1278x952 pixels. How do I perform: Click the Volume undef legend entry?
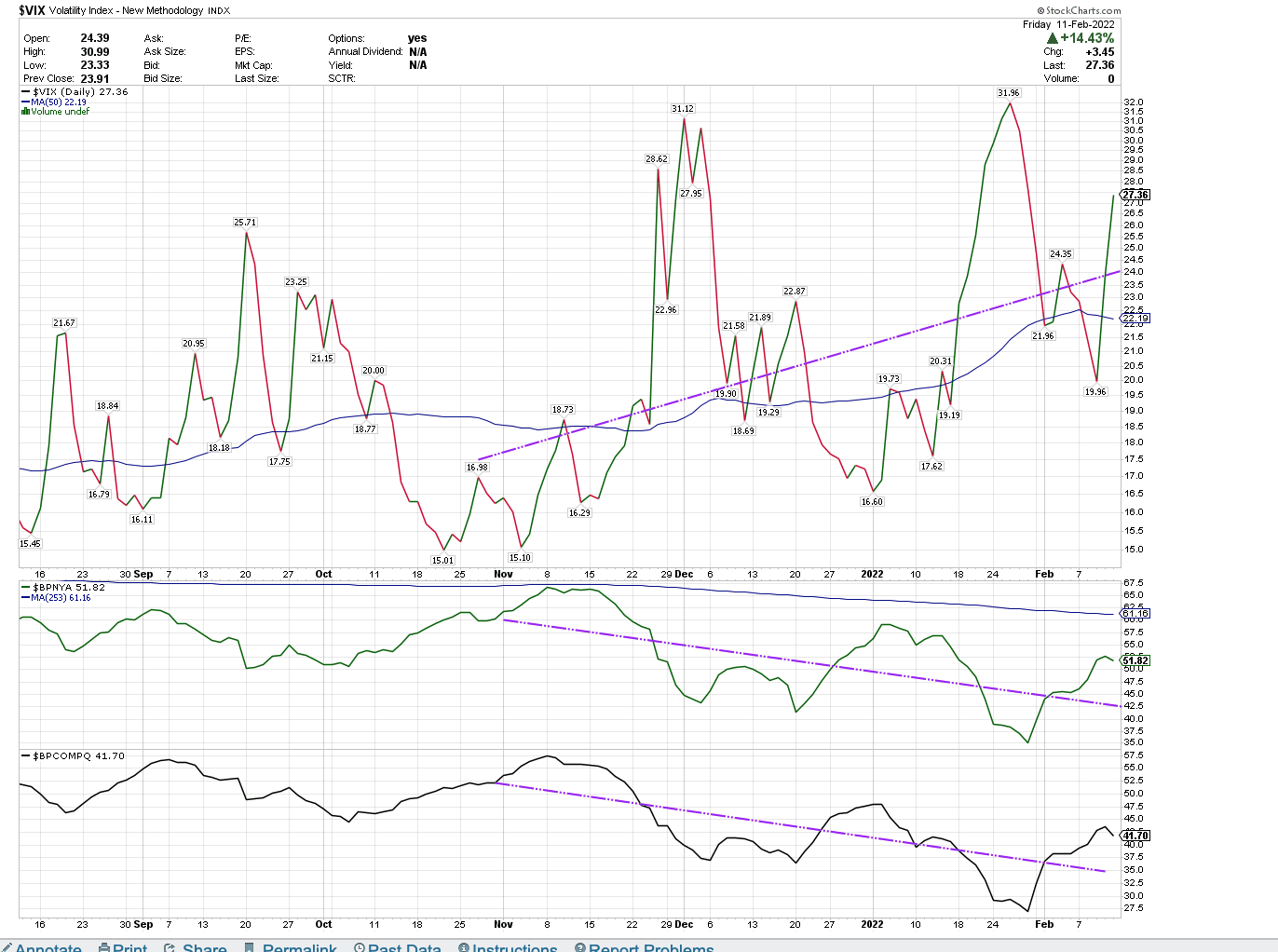point(56,112)
